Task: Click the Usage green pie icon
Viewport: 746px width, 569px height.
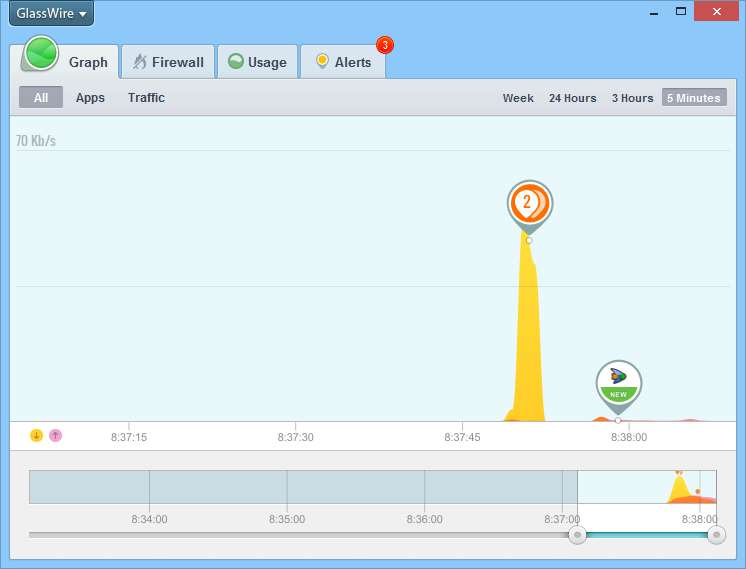Action: [236, 61]
